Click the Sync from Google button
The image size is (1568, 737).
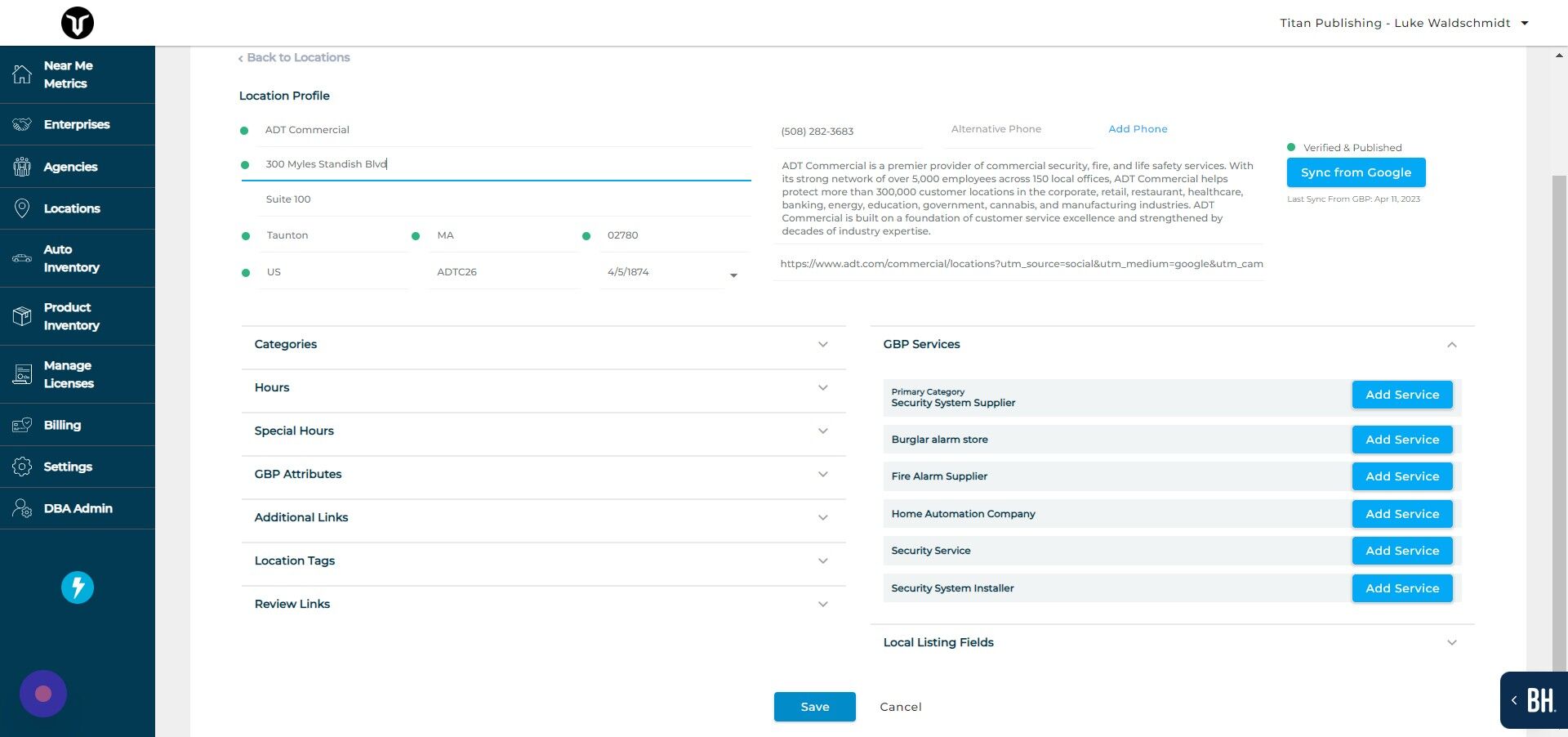coord(1355,172)
